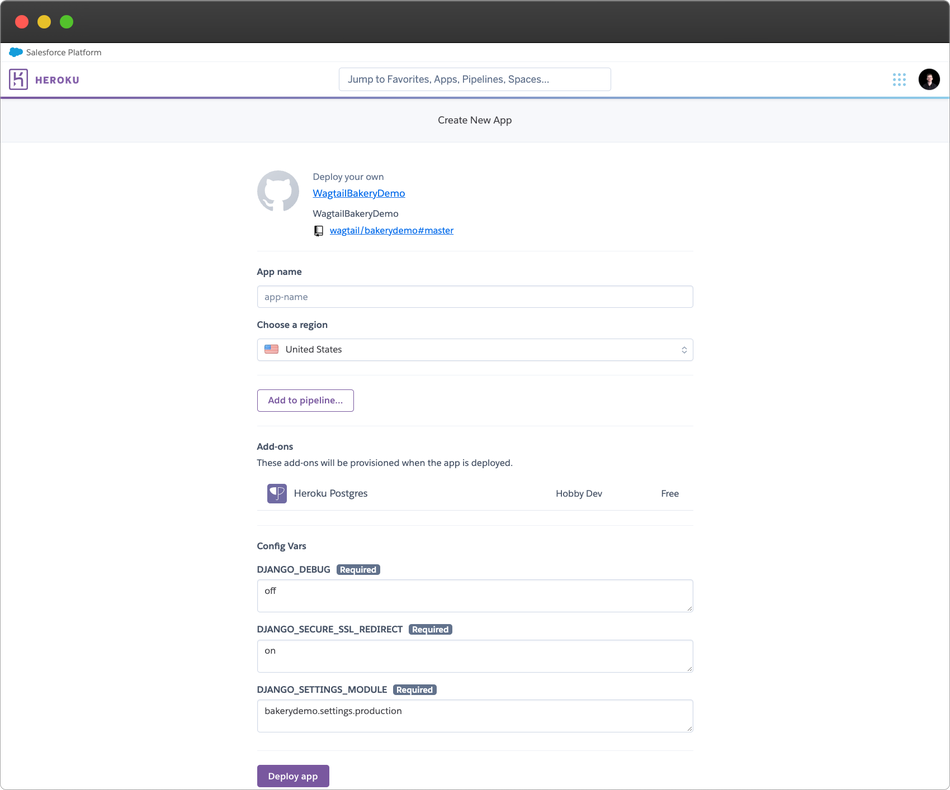Click the yellow minimize window button
This screenshot has height=790, width=950.
[x=44, y=22]
